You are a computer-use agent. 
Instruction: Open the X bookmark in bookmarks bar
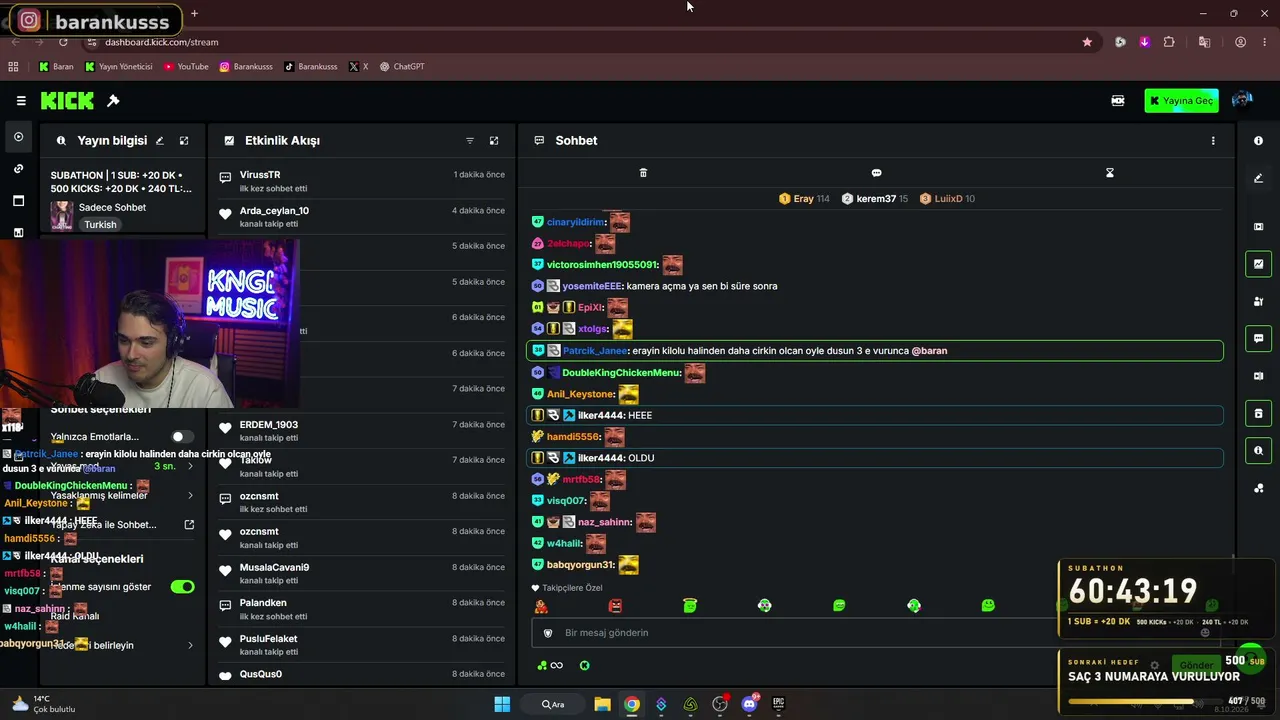coord(359,67)
